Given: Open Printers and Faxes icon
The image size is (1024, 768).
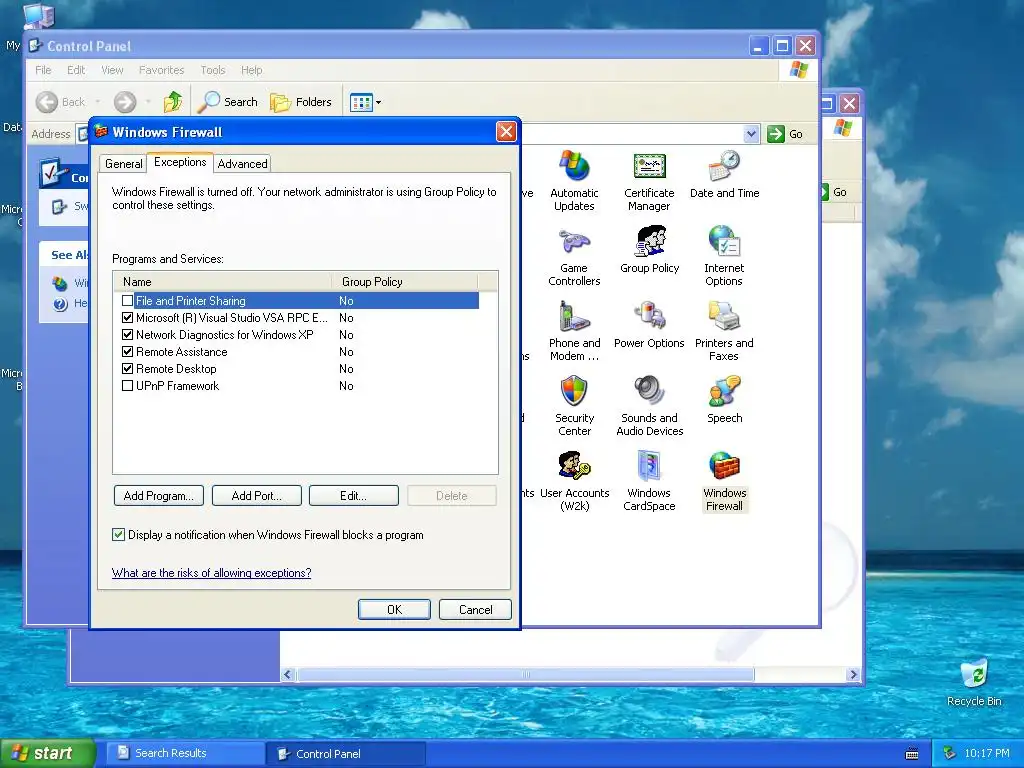Looking at the screenshot, I should (x=724, y=332).
